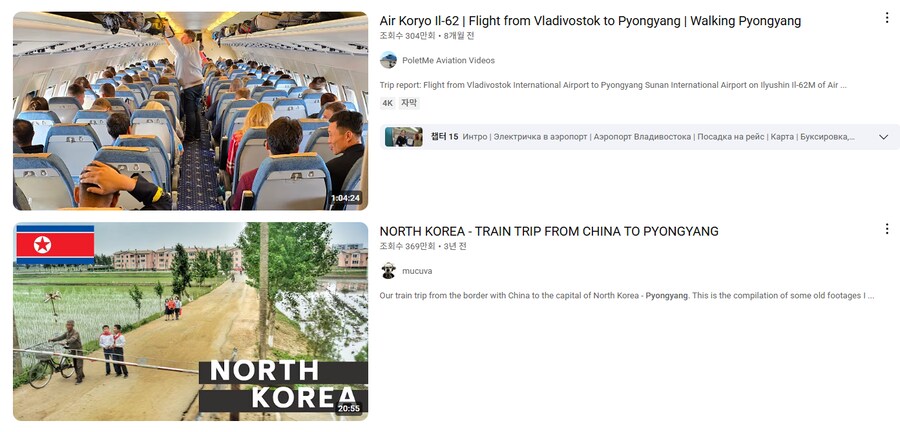Image resolution: width=900 pixels, height=432 pixels.
Task: Click the 20:55 duration badge
Action: (x=349, y=408)
